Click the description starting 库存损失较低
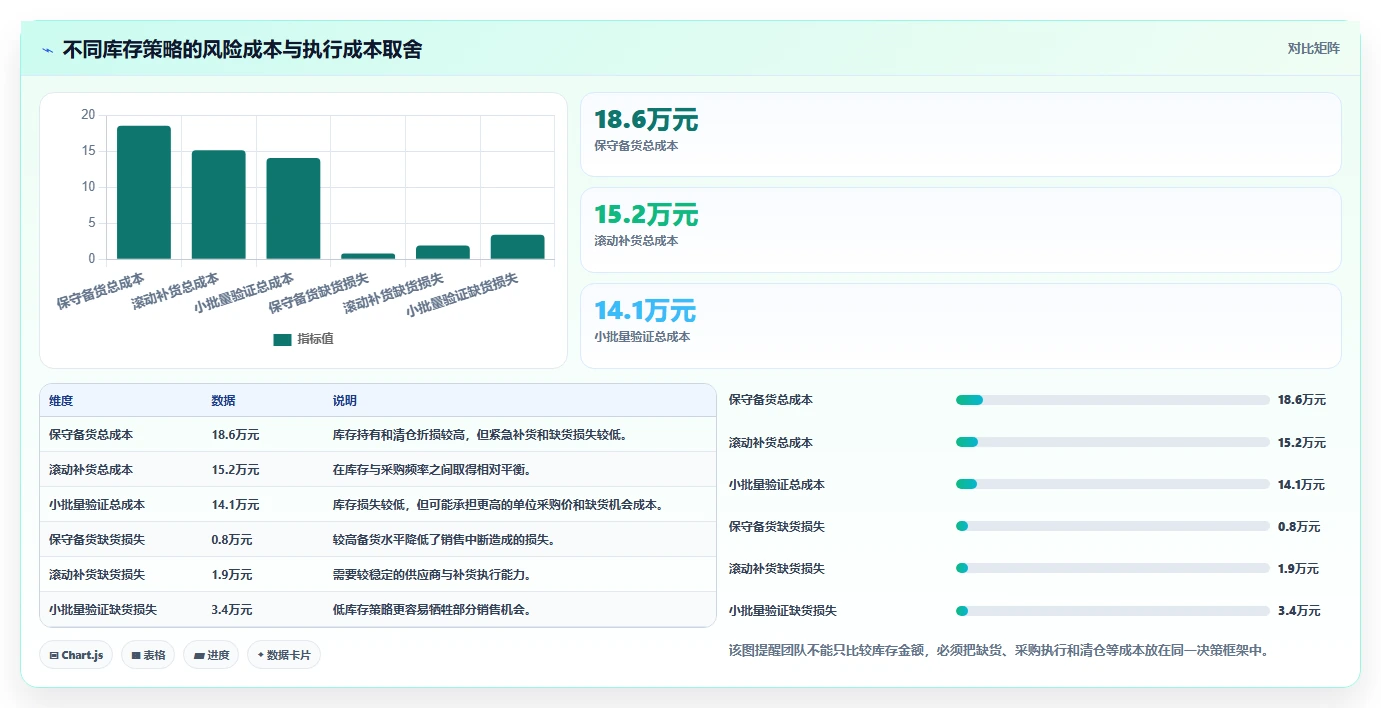 click(x=499, y=505)
